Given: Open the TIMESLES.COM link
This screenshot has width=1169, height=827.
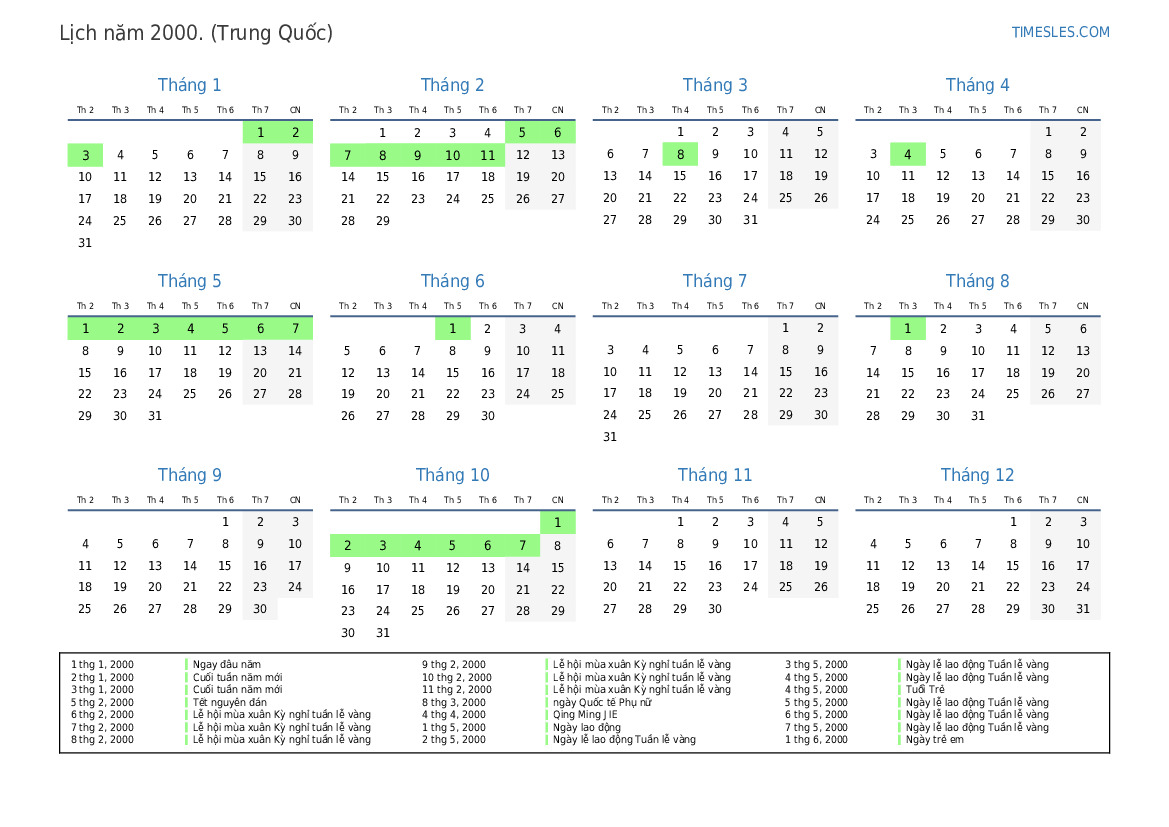Looking at the screenshot, I should point(1060,32).
